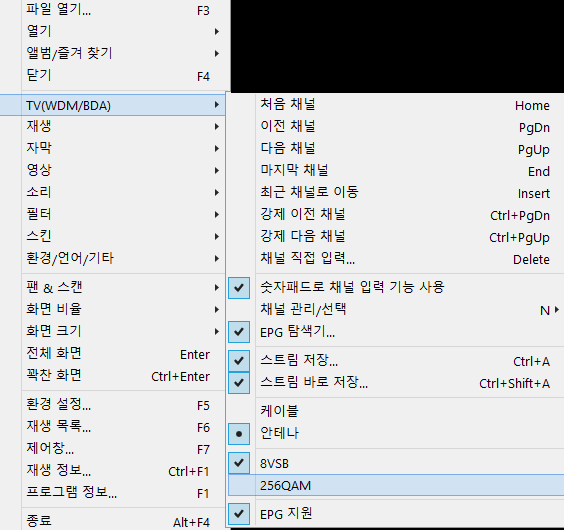Toggle EPG 지원 checkmark
Image resolution: width=564 pixels, height=530 pixels.
point(396,513)
